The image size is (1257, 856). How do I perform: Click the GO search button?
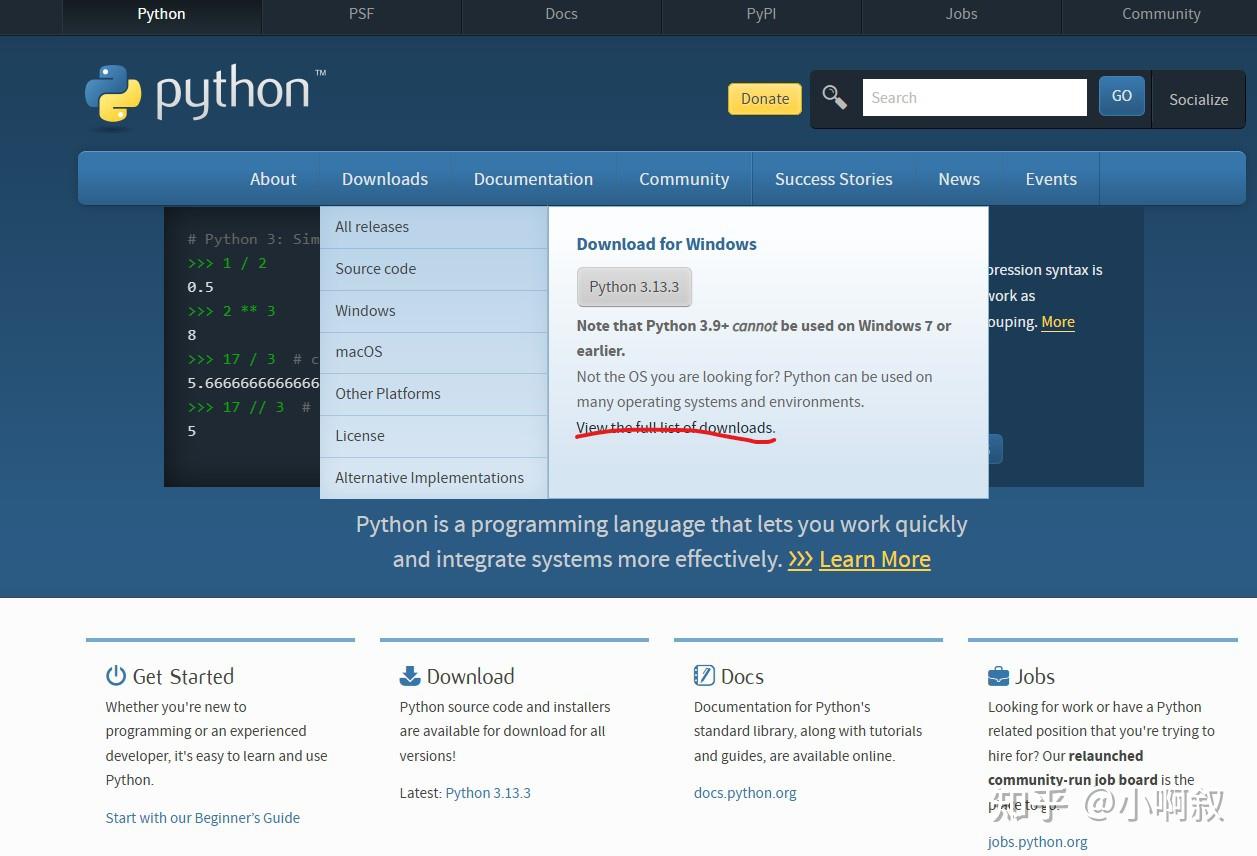[x=1121, y=96]
